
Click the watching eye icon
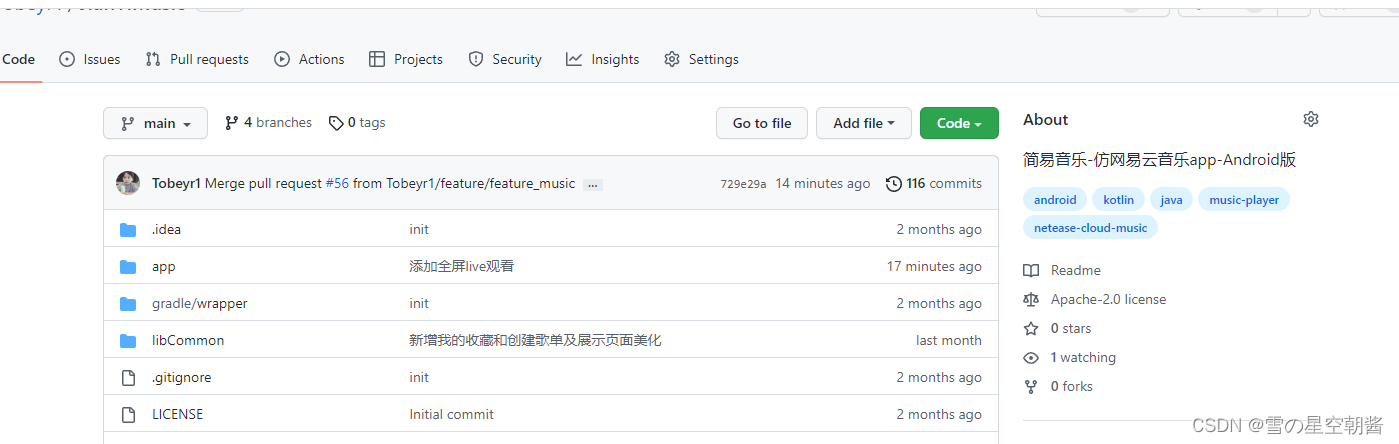(1031, 358)
